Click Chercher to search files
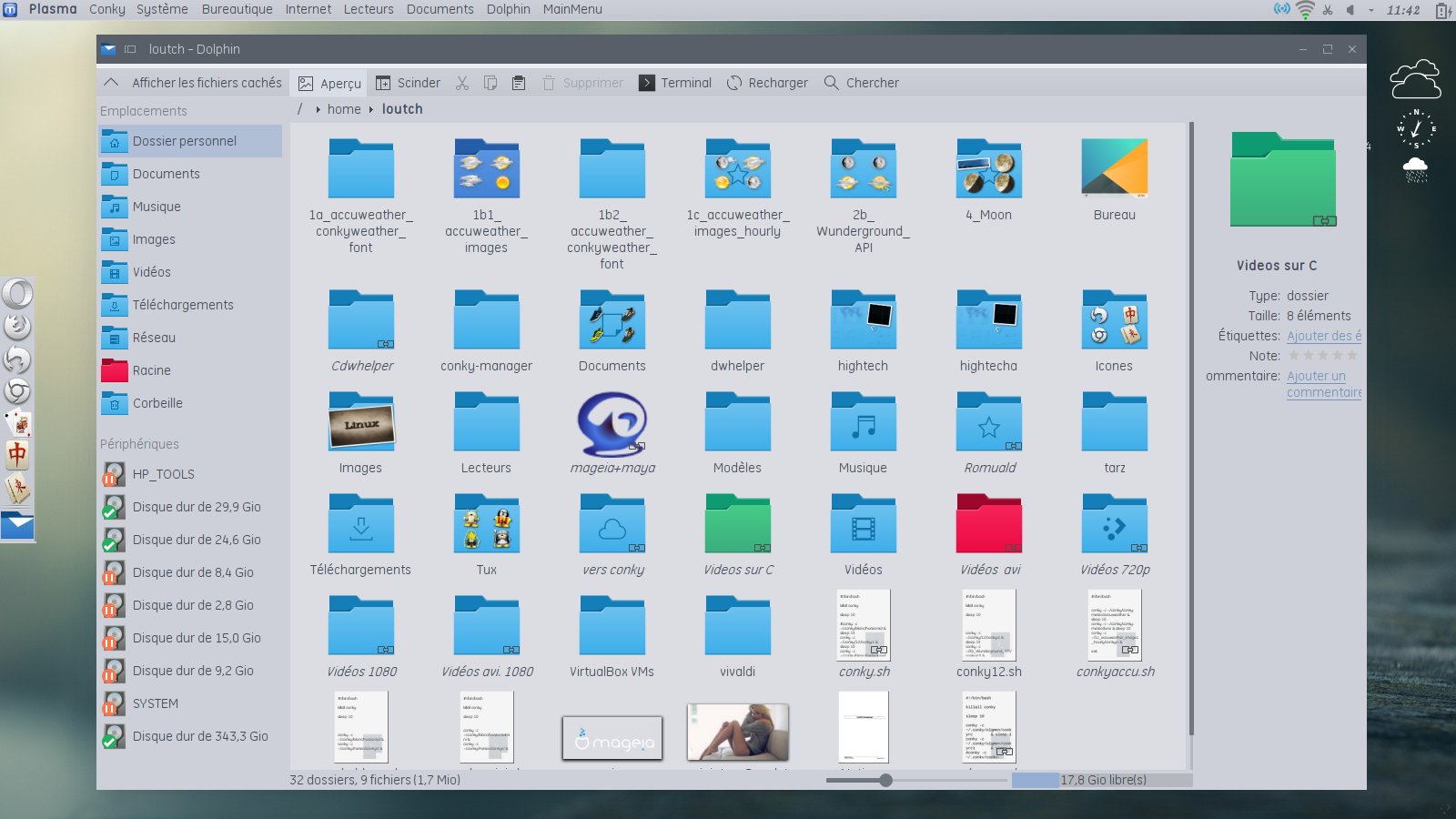 tap(861, 83)
